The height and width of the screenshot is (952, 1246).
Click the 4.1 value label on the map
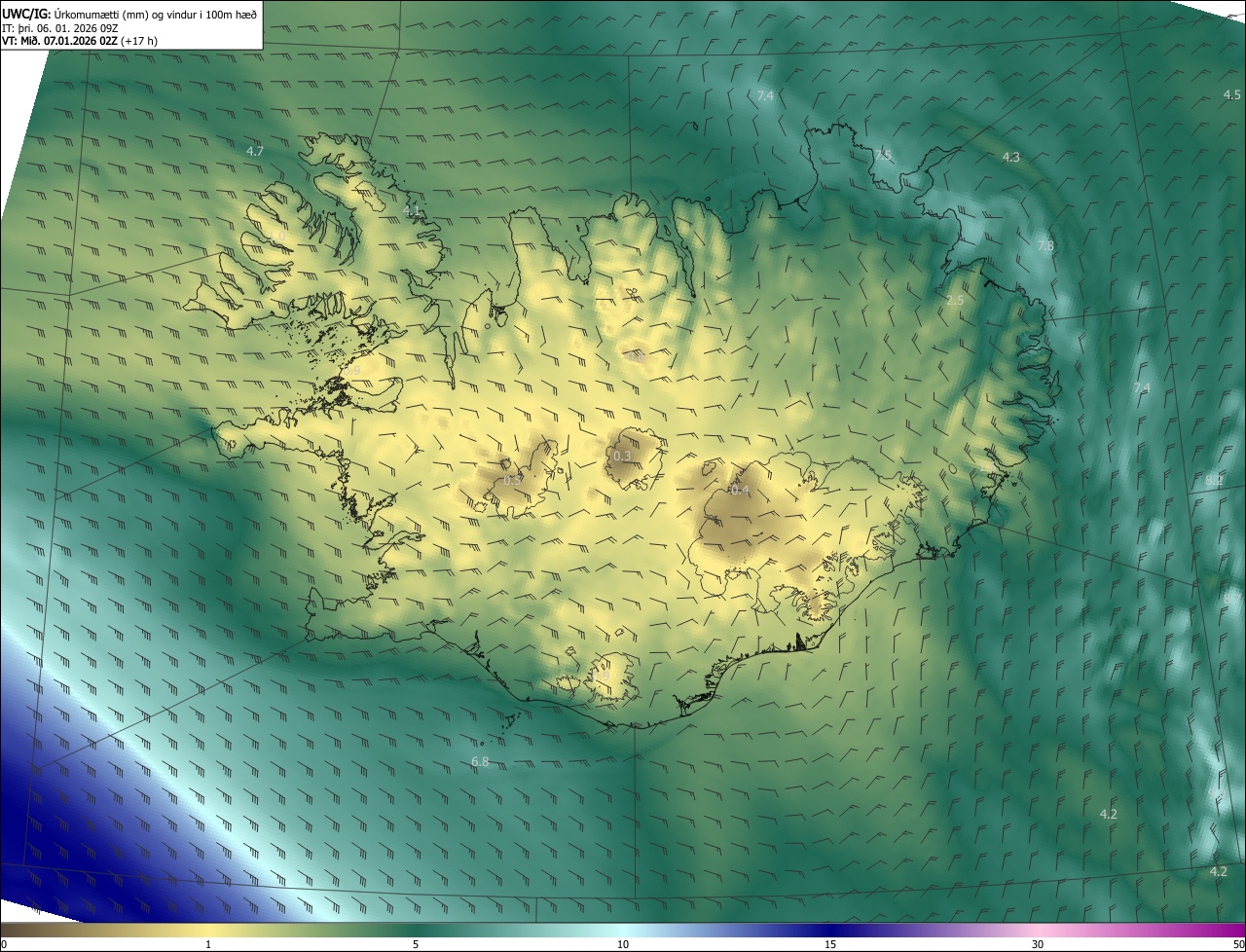[x=412, y=210]
